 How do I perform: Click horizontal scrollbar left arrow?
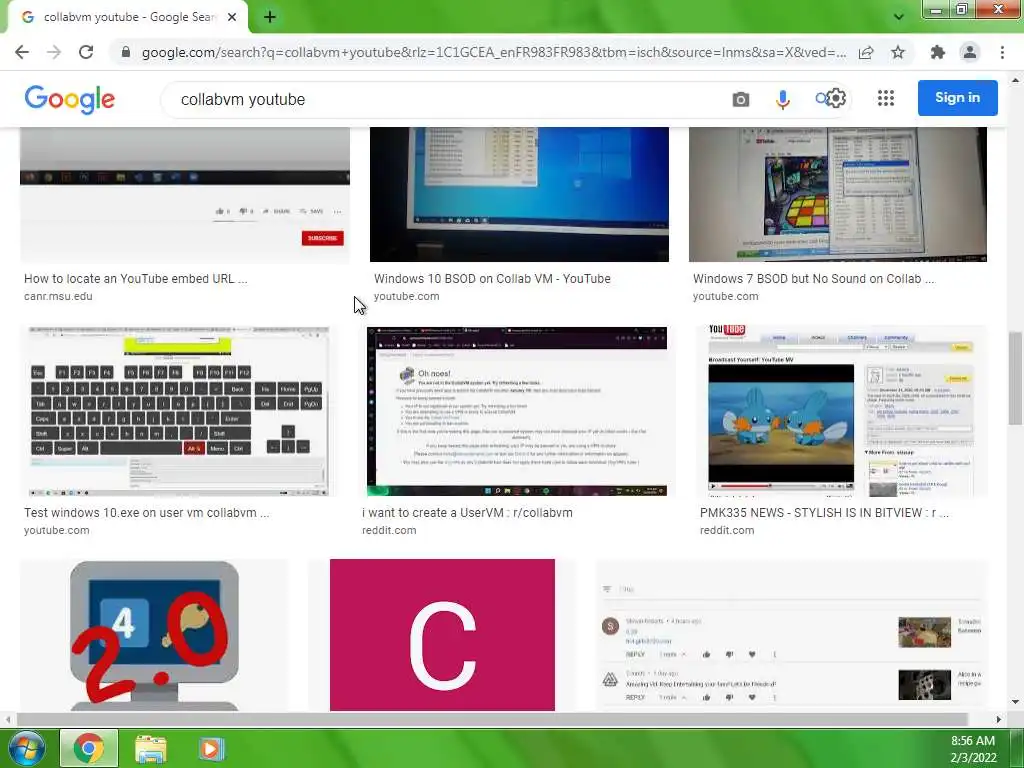[8, 719]
